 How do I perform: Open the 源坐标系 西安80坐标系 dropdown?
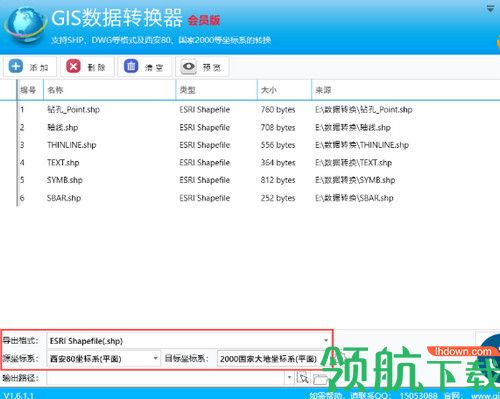[103, 359]
